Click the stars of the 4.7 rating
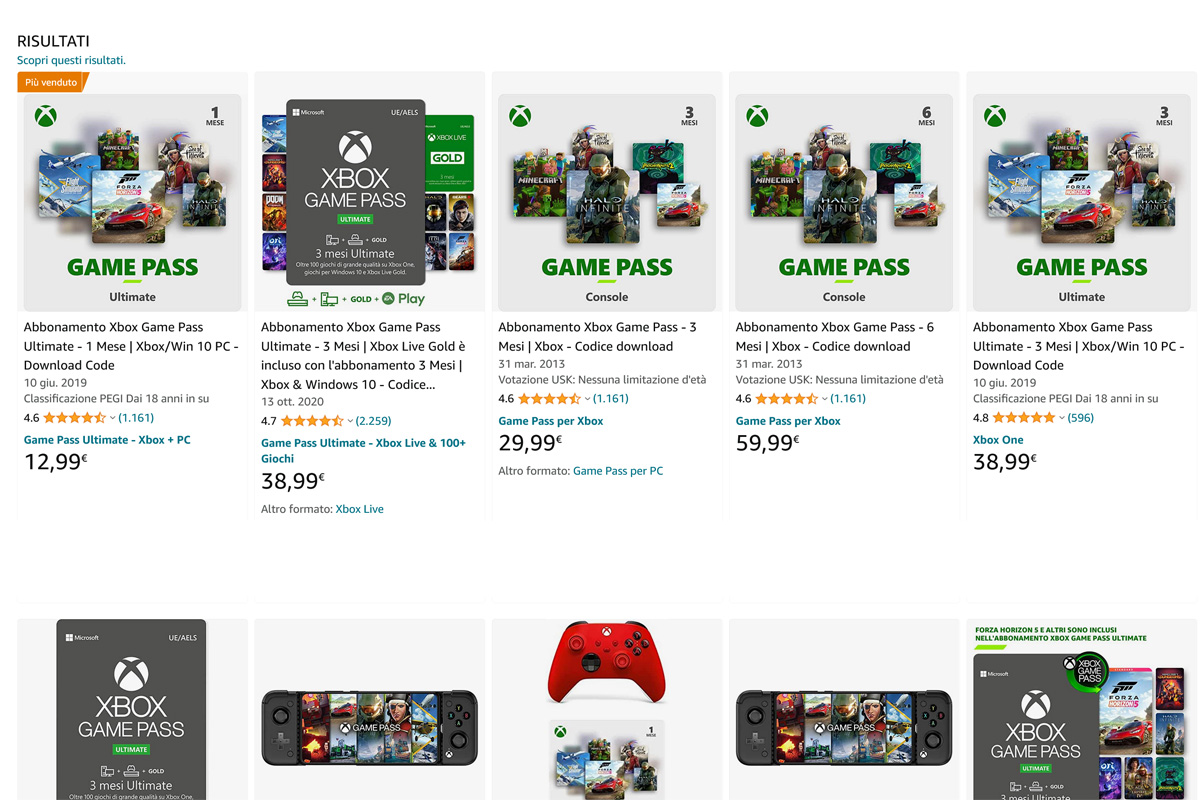 [311, 421]
